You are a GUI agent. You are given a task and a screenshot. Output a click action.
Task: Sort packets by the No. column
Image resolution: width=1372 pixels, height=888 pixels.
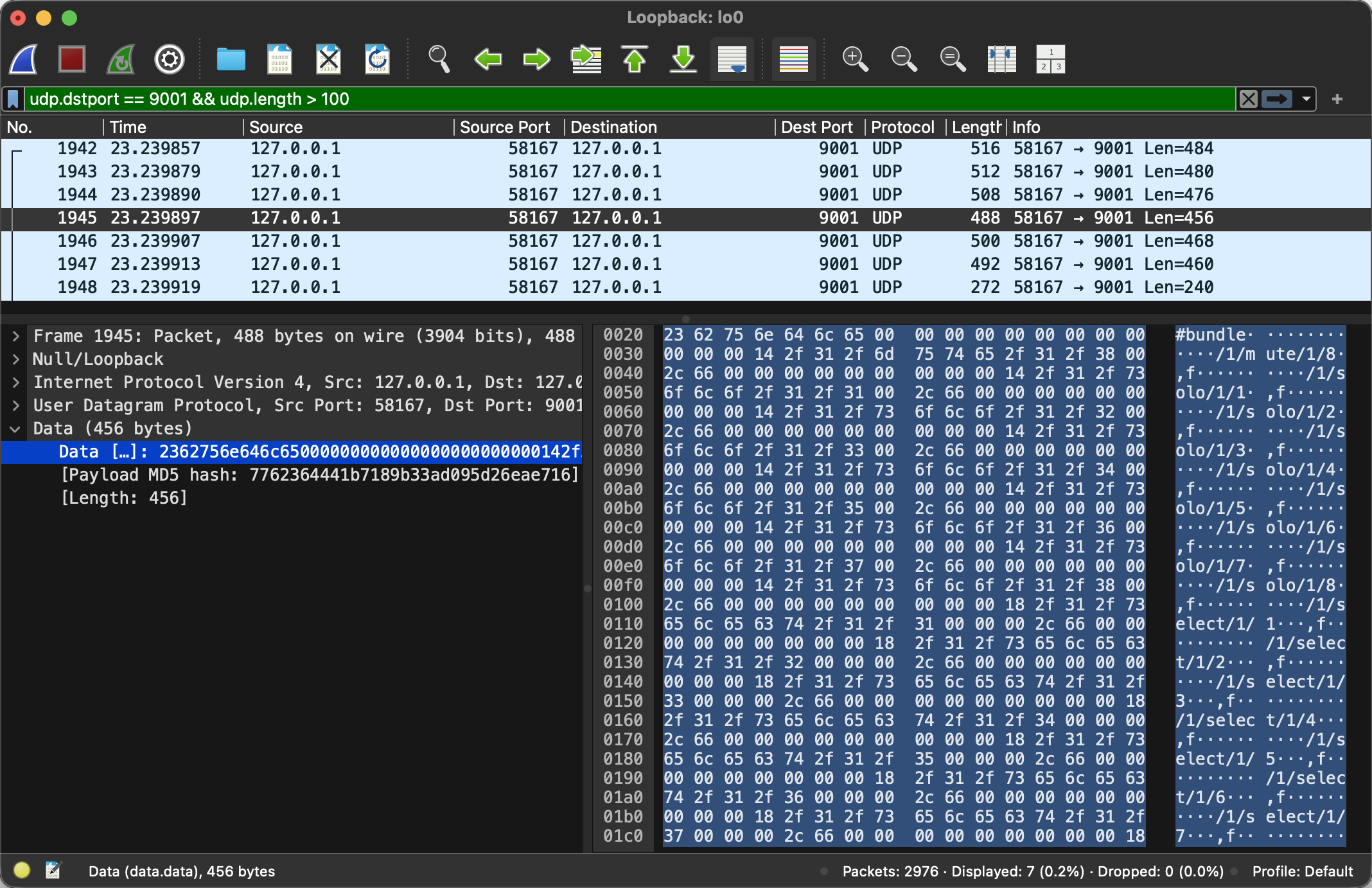(x=51, y=127)
